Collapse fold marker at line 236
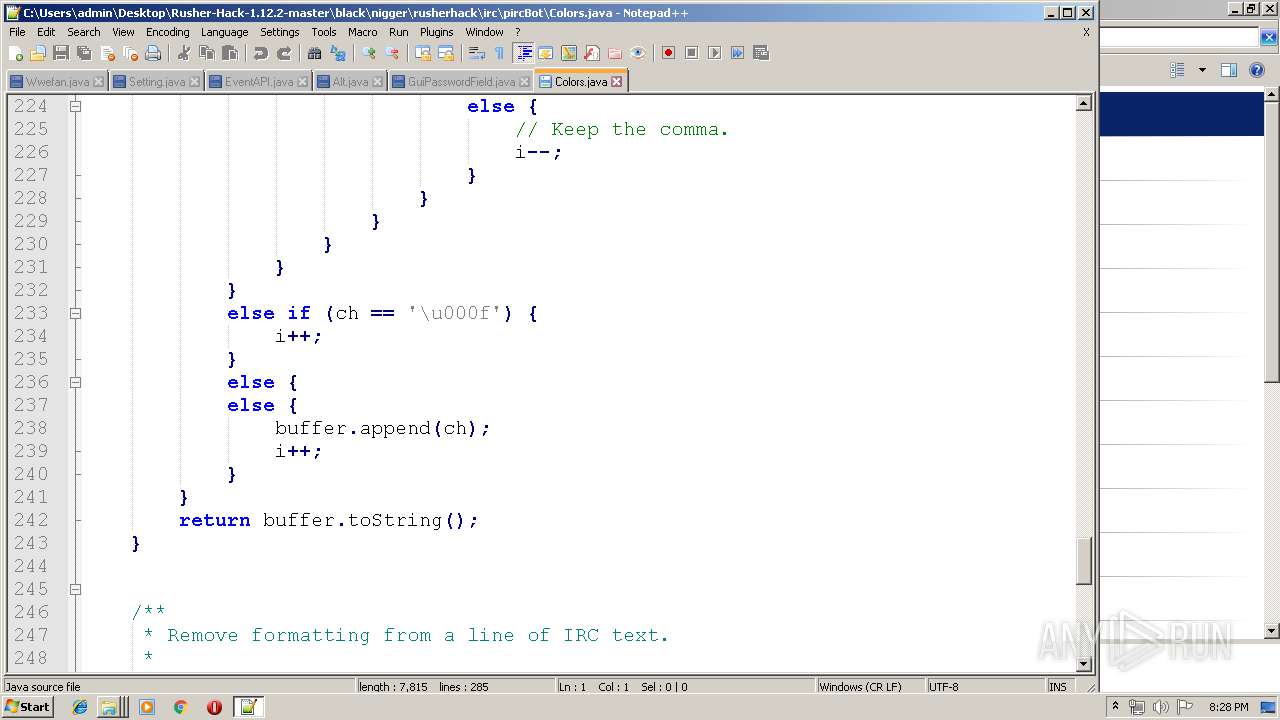This screenshot has width=1280, height=720. [75, 382]
